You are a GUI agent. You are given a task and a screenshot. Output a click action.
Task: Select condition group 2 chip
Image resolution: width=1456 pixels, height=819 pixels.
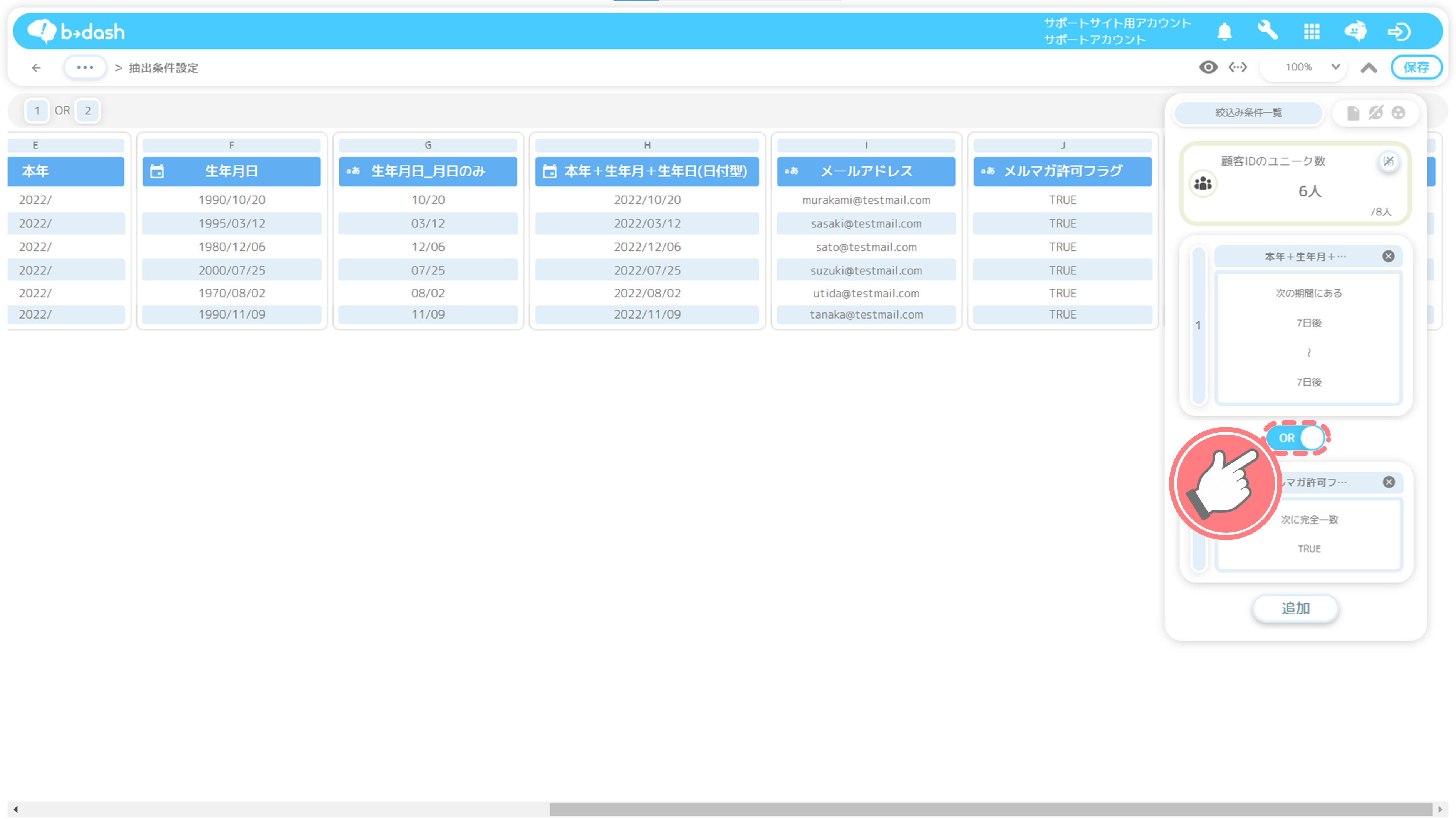click(87, 111)
